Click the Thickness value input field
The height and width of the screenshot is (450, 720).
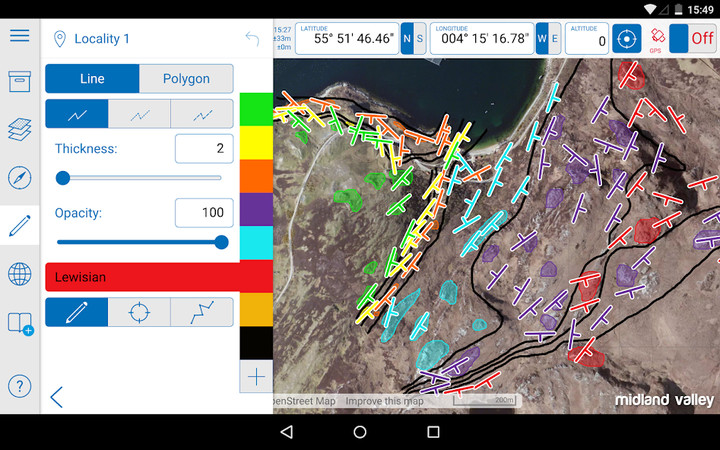pyautogui.click(x=204, y=149)
